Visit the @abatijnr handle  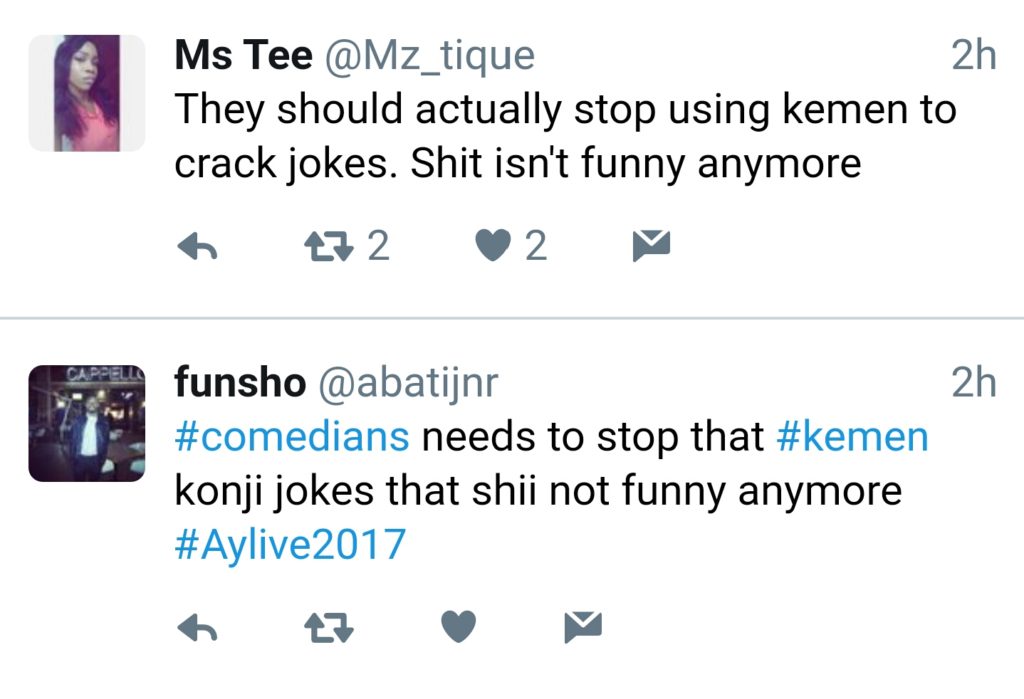(x=408, y=383)
